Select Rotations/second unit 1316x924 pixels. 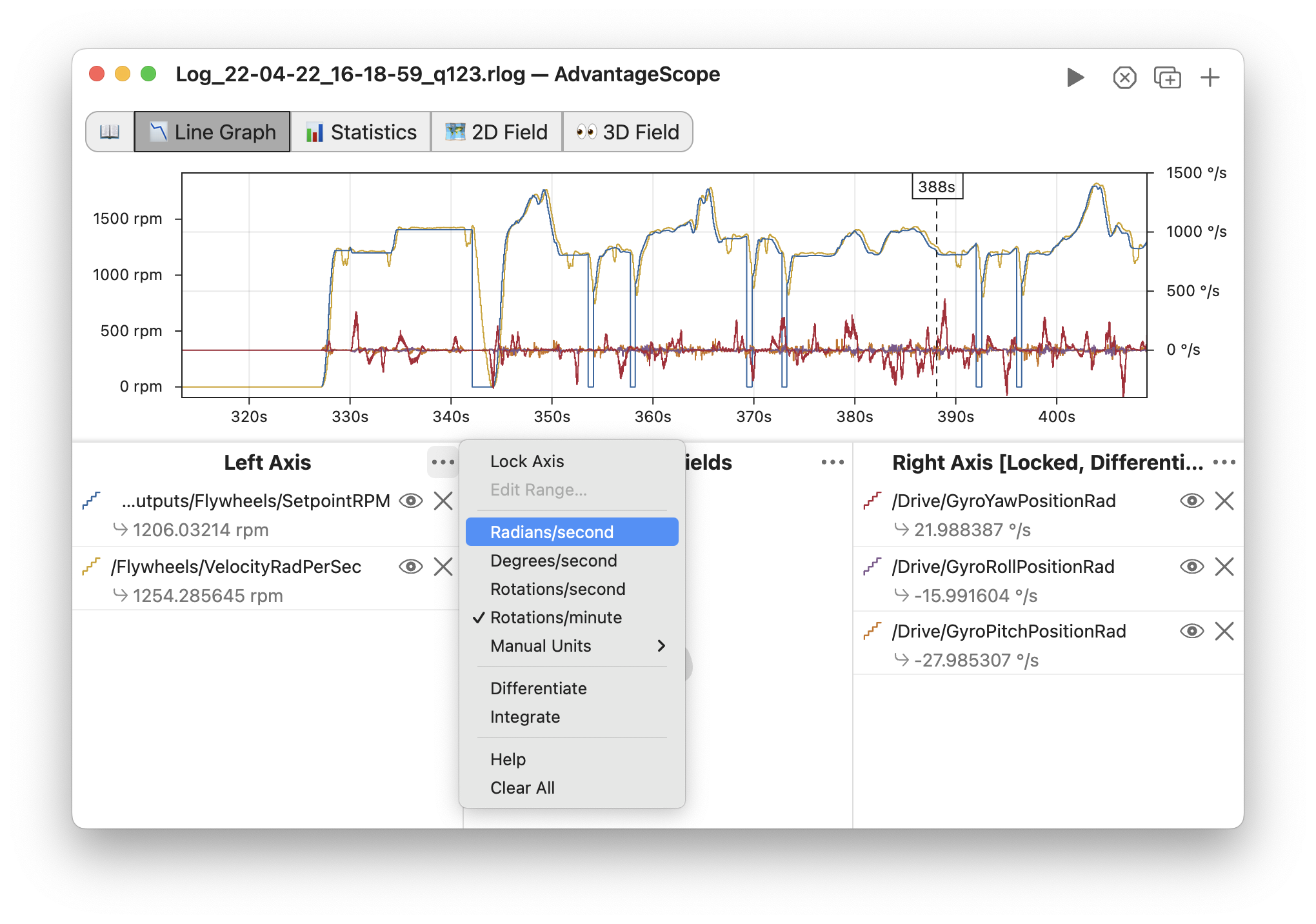tap(572, 589)
